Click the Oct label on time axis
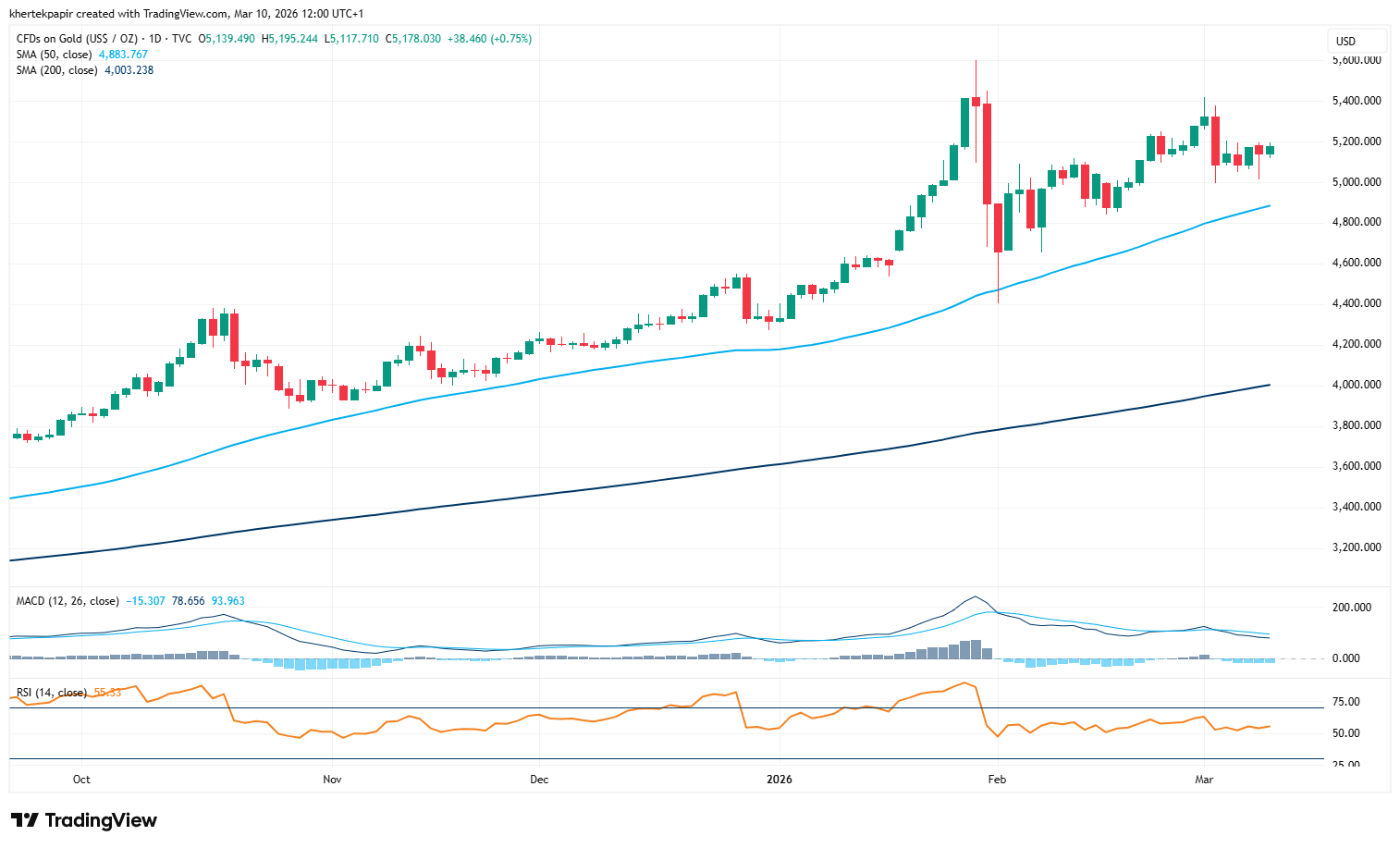This screenshot has height=848, width=1400. click(x=81, y=780)
